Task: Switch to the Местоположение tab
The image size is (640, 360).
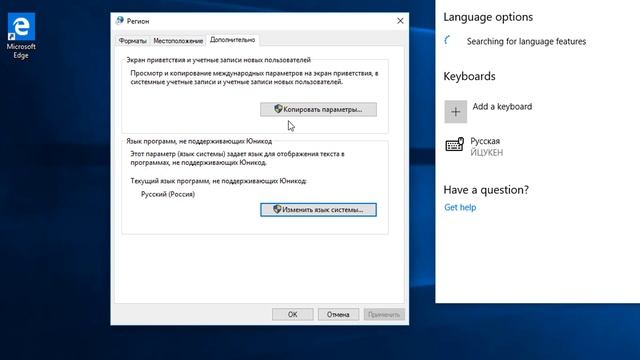Action: 178,41
